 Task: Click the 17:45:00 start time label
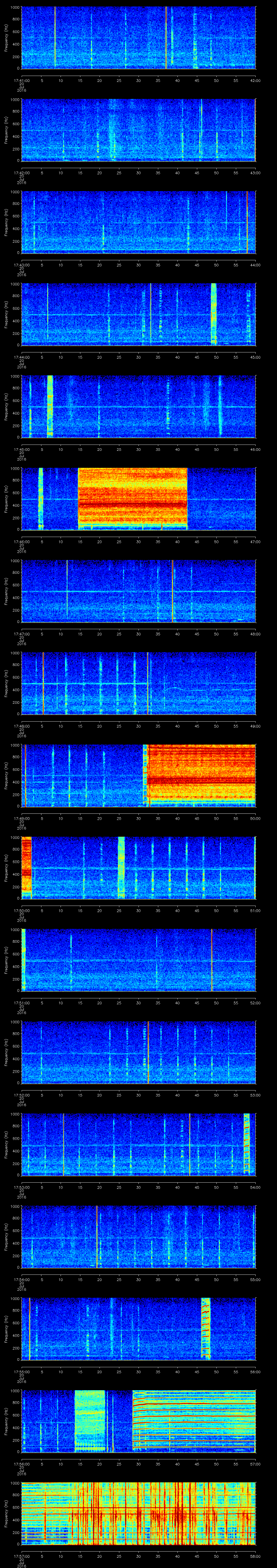pyautogui.click(x=21, y=449)
